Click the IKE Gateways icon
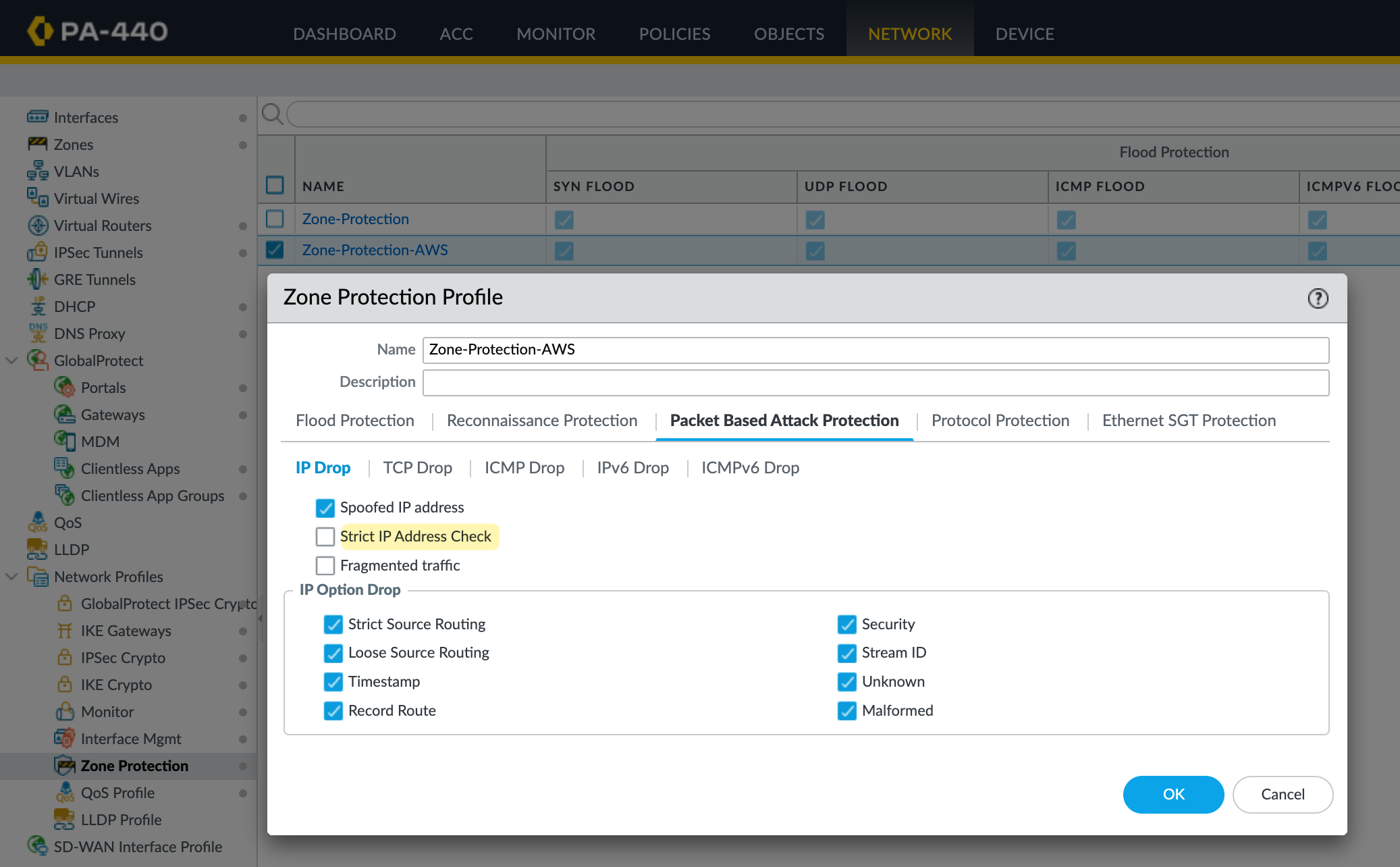The image size is (1400, 867). pyautogui.click(x=64, y=630)
